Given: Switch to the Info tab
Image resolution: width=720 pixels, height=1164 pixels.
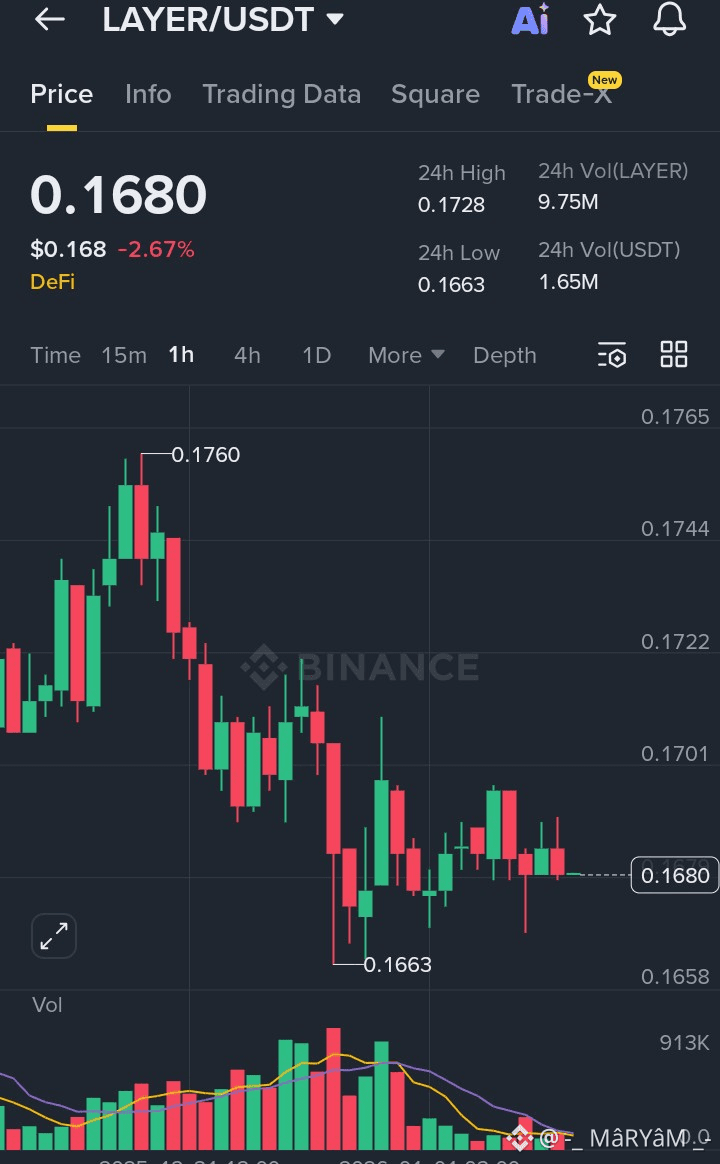Looking at the screenshot, I should pos(148,94).
